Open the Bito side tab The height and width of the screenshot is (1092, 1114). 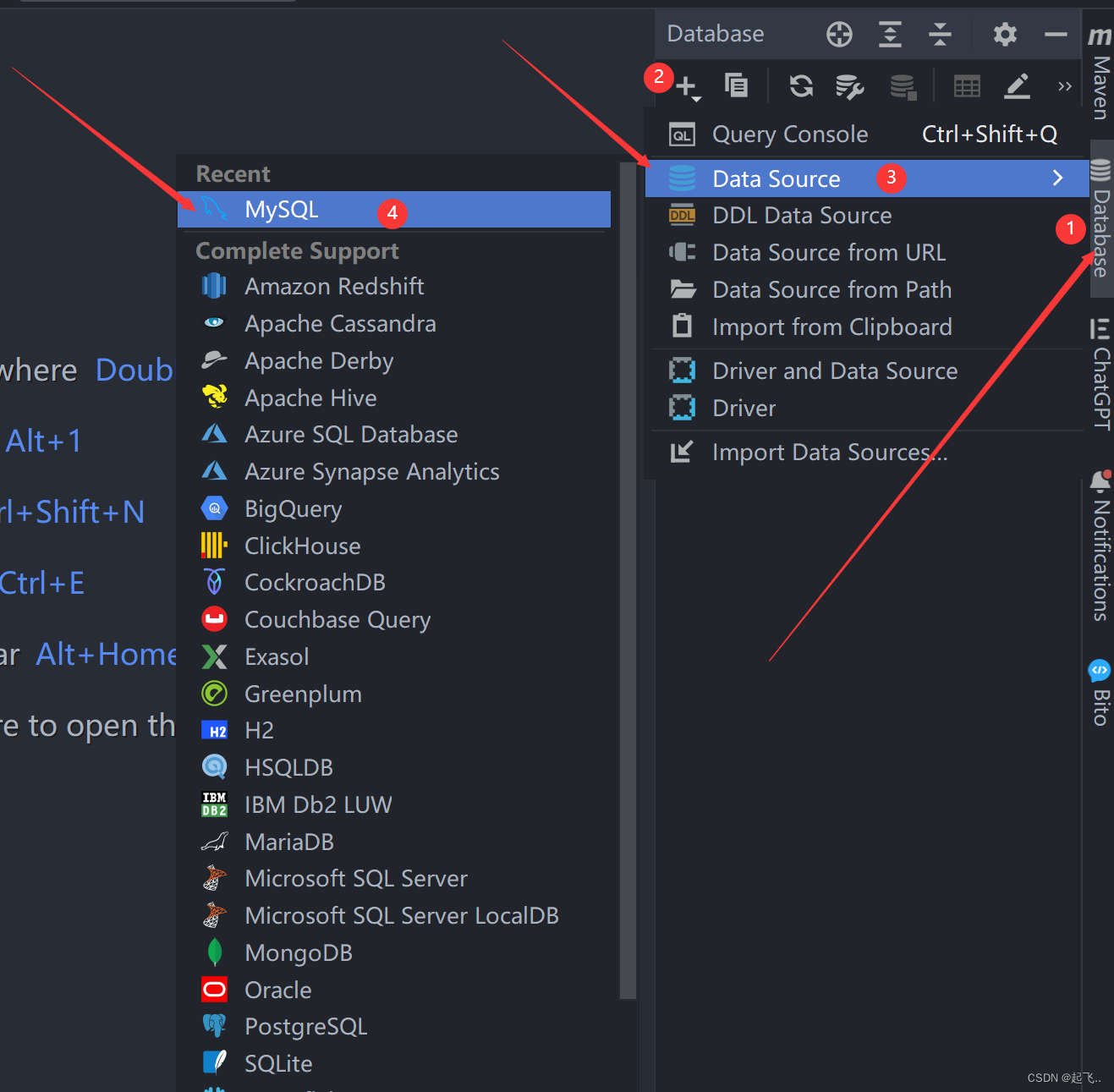[x=1100, y=692]
